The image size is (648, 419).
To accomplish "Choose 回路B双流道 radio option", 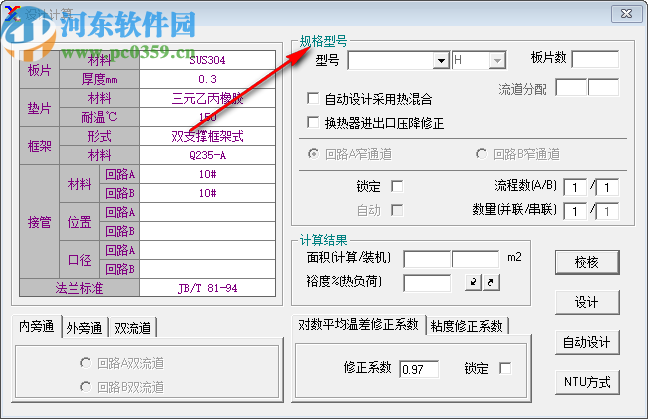I will 86,387.
